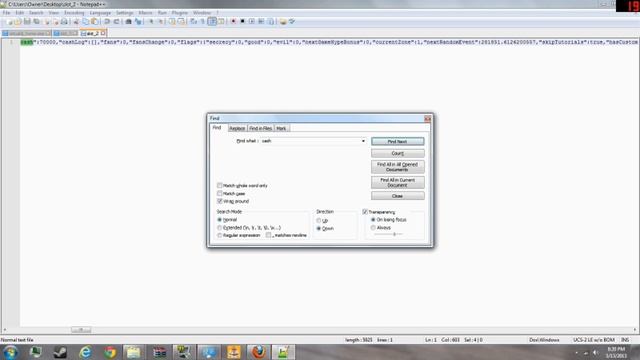Click the Print toolbar icon
The image size is (640, 360).
pos(64,22)
